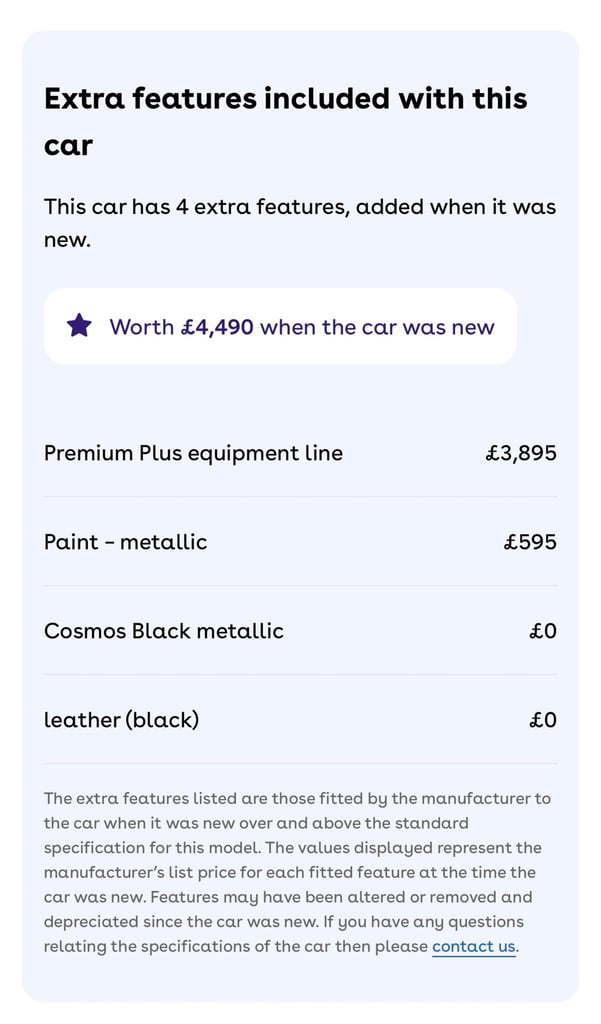Click the 4 extra features description
The image size is (601, 1024).
(x=300, y=208)
